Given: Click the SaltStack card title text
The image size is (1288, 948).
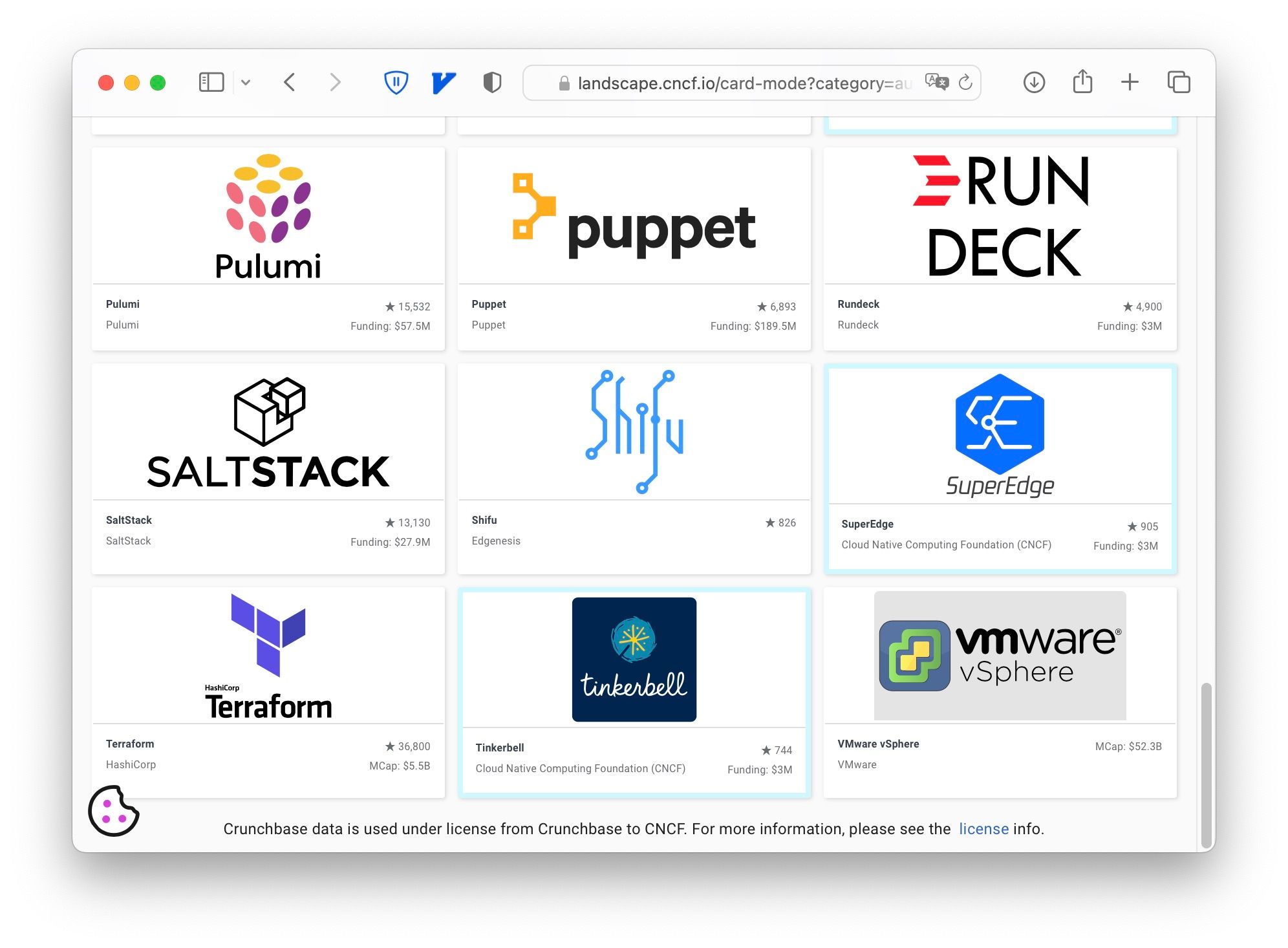Looking at the screenshot, I should pos(129,520).
